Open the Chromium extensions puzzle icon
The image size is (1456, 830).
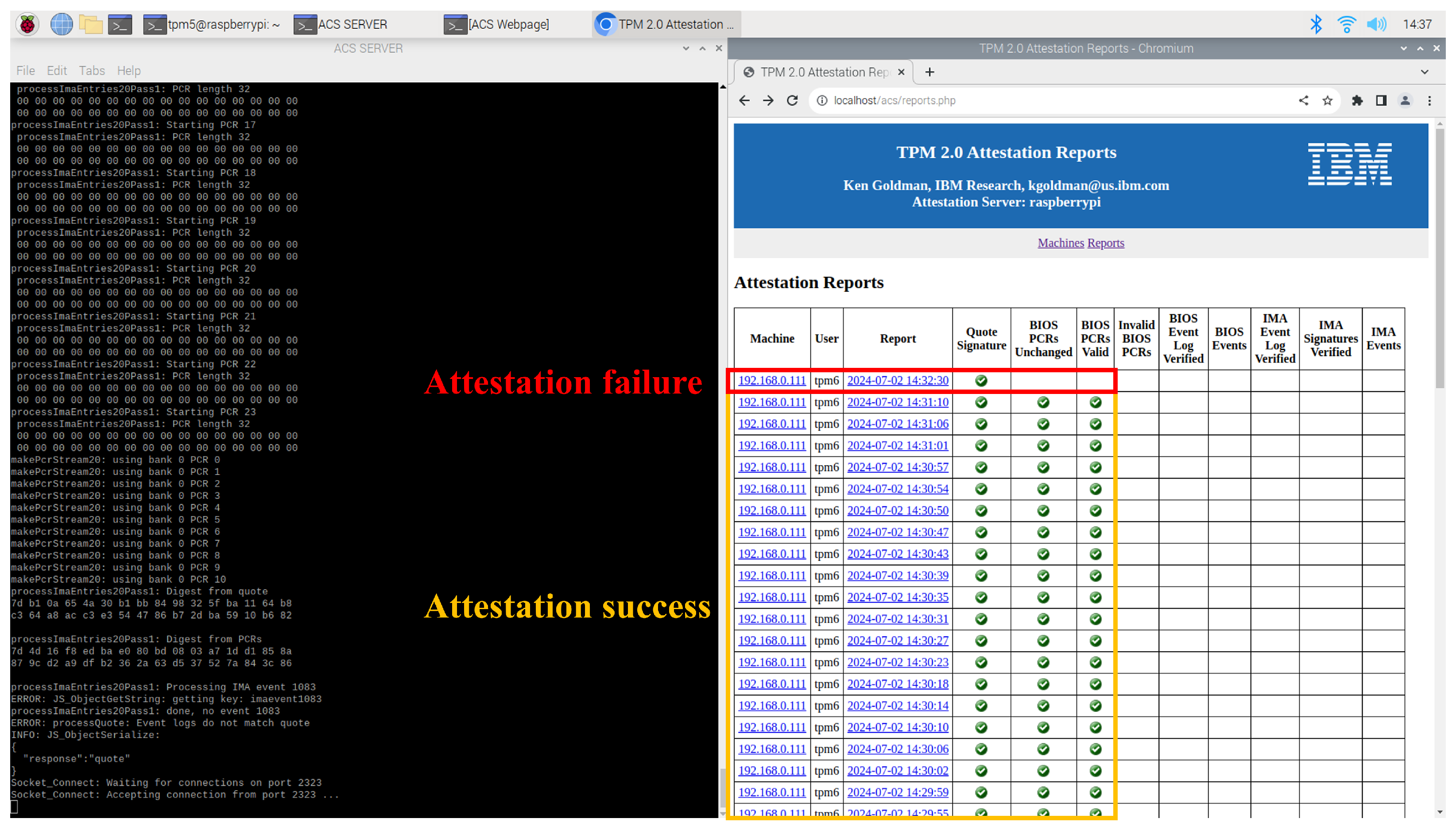click(x=1357, y=101)
